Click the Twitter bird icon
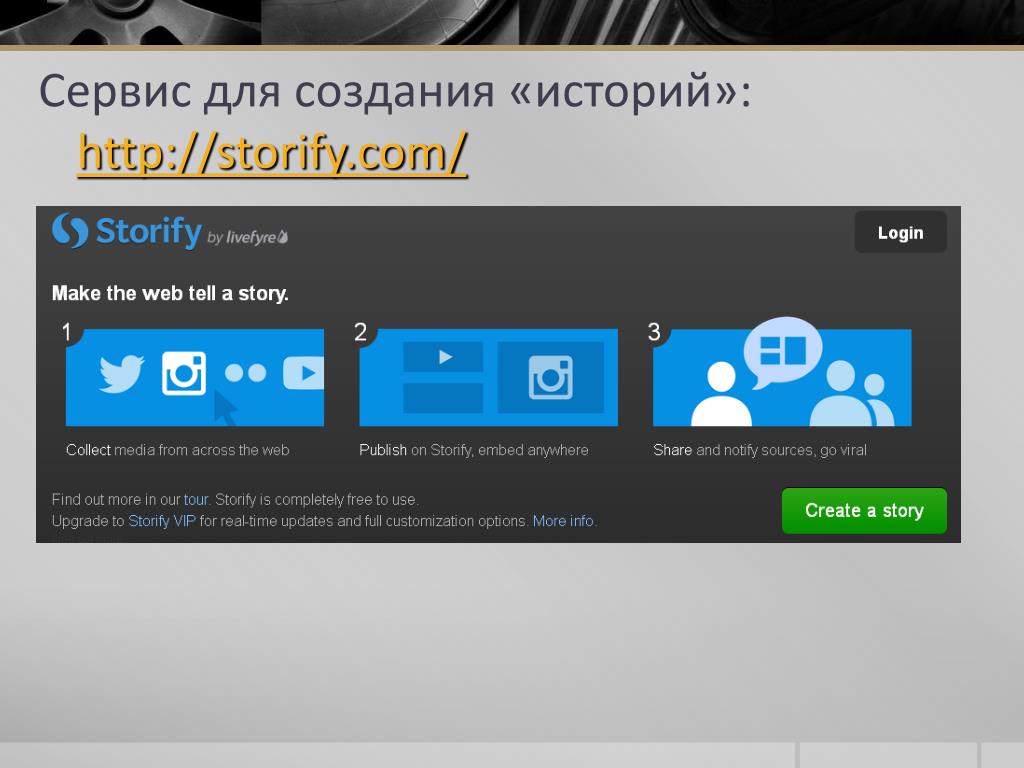The height and width of the screenshot is (768, 1024). point(121,374)
